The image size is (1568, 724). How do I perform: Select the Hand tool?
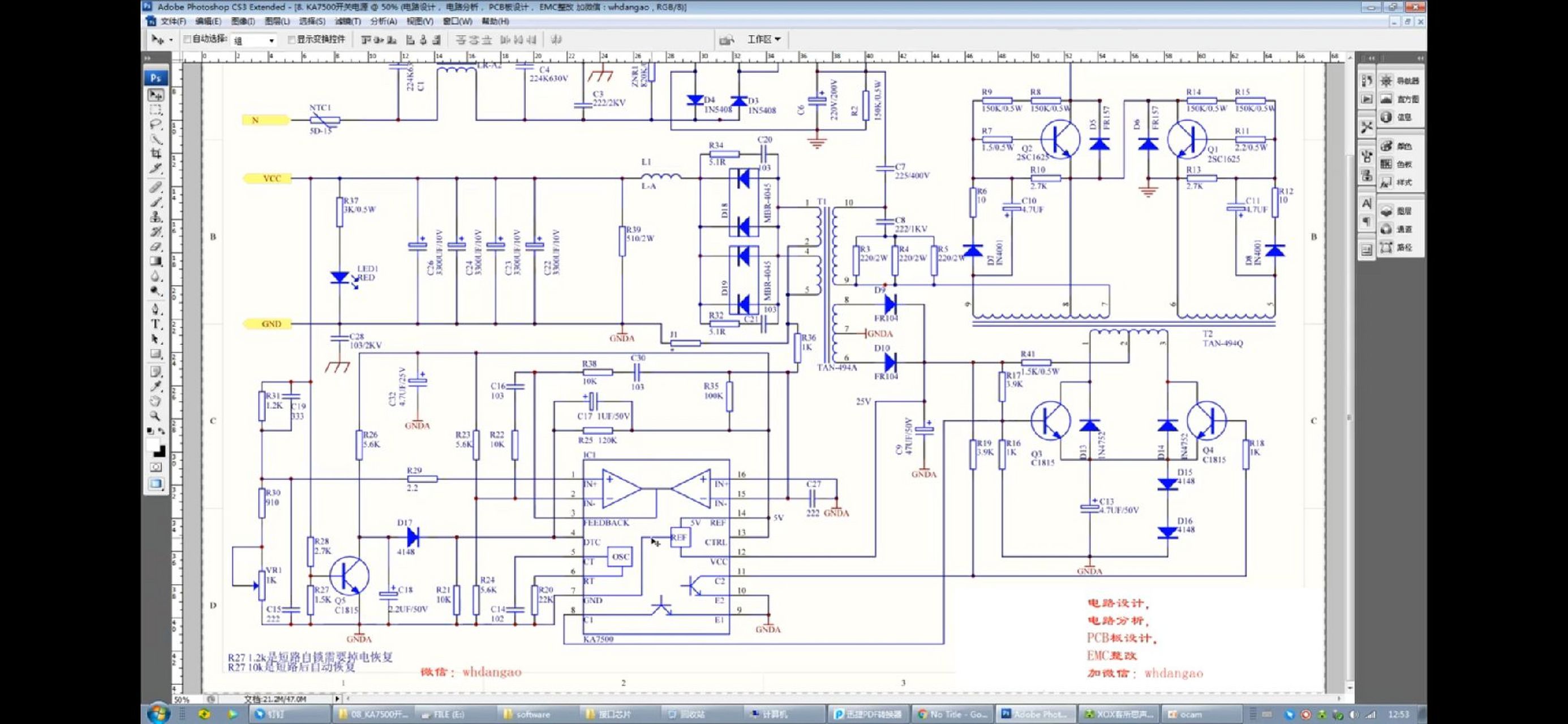156,401
